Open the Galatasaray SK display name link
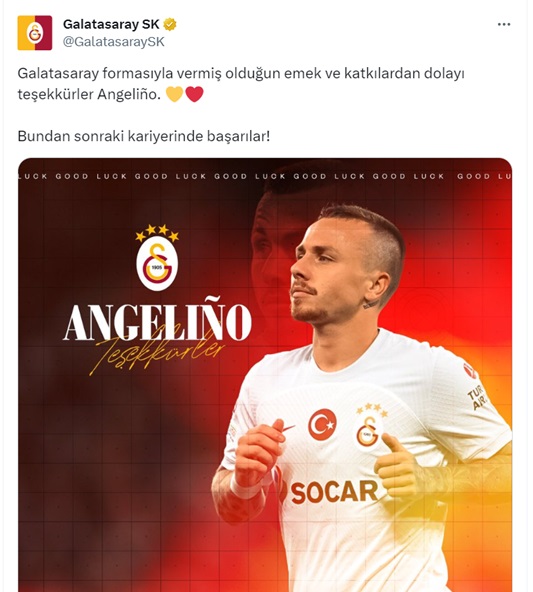The width and height of the screenshot is (533, 592). click(111, 25)
